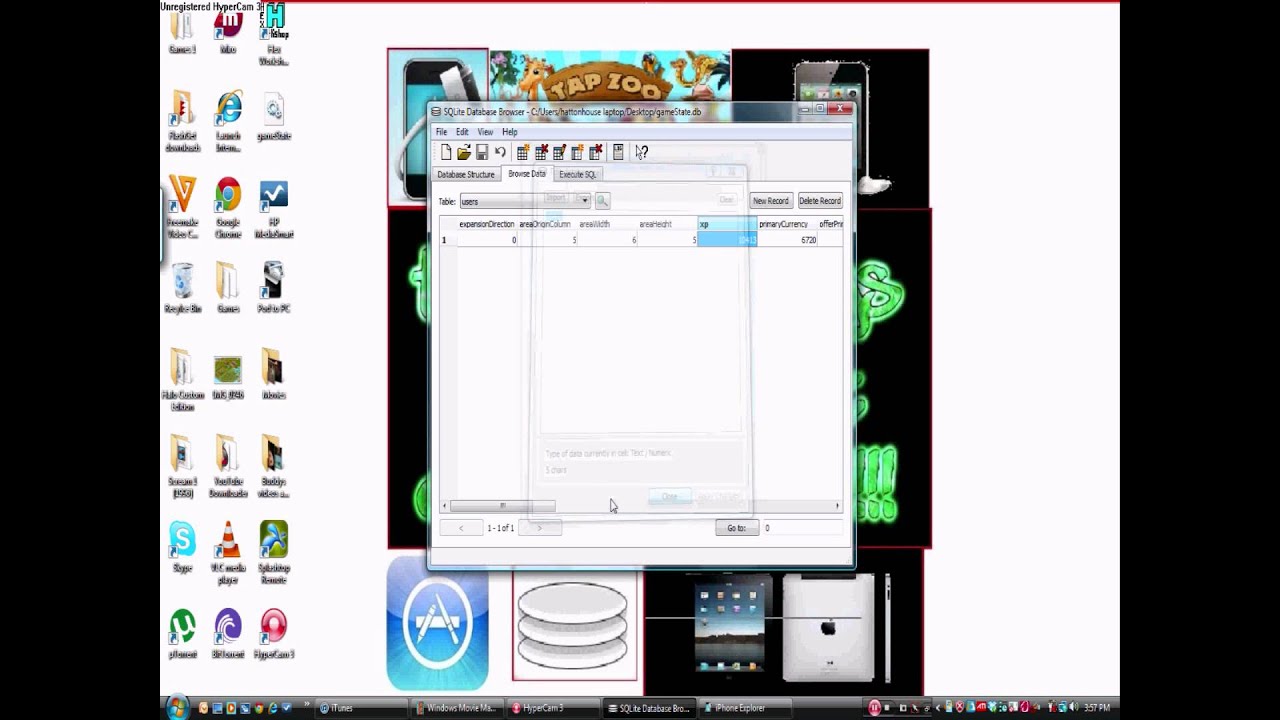The image size is (1280, 720).
Task: Click the Go to button
Action: click(737, 528)
